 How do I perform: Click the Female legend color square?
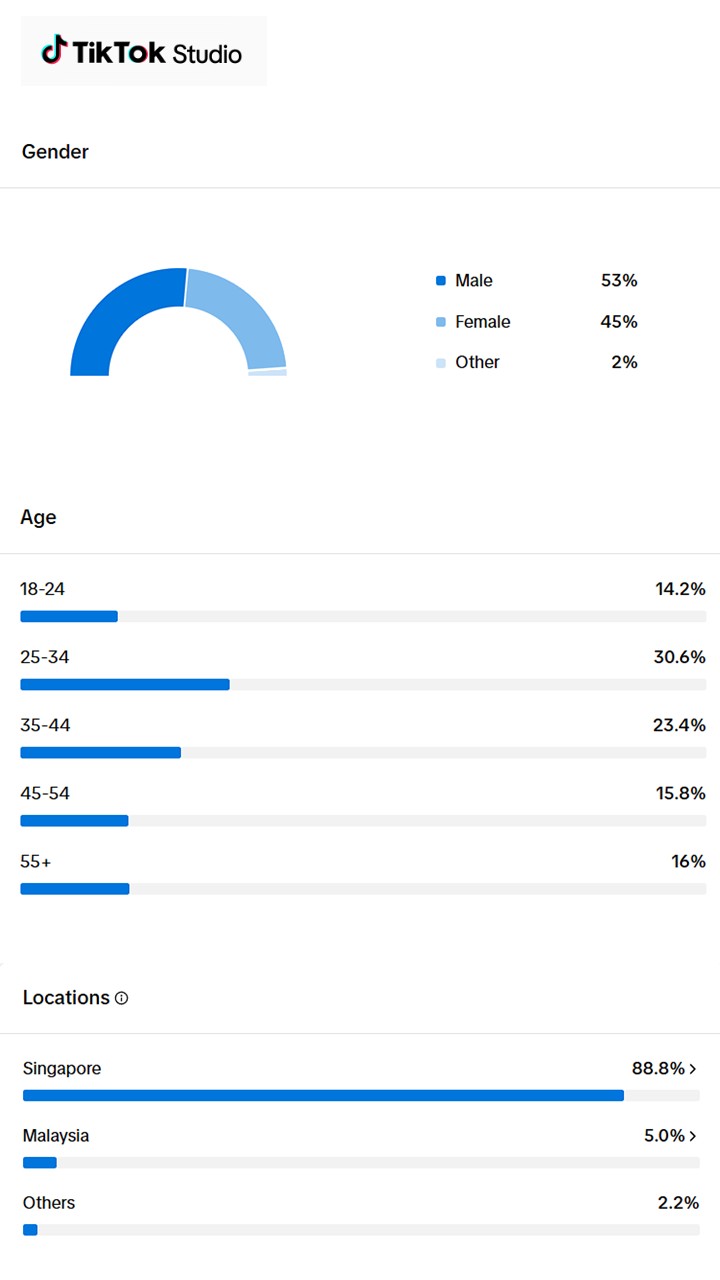pos(441,322)
